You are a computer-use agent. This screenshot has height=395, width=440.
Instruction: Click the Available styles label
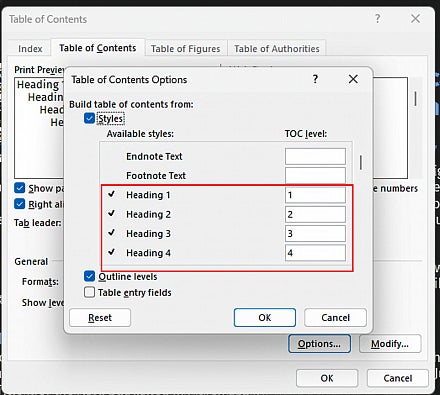[x=140, y=134]
